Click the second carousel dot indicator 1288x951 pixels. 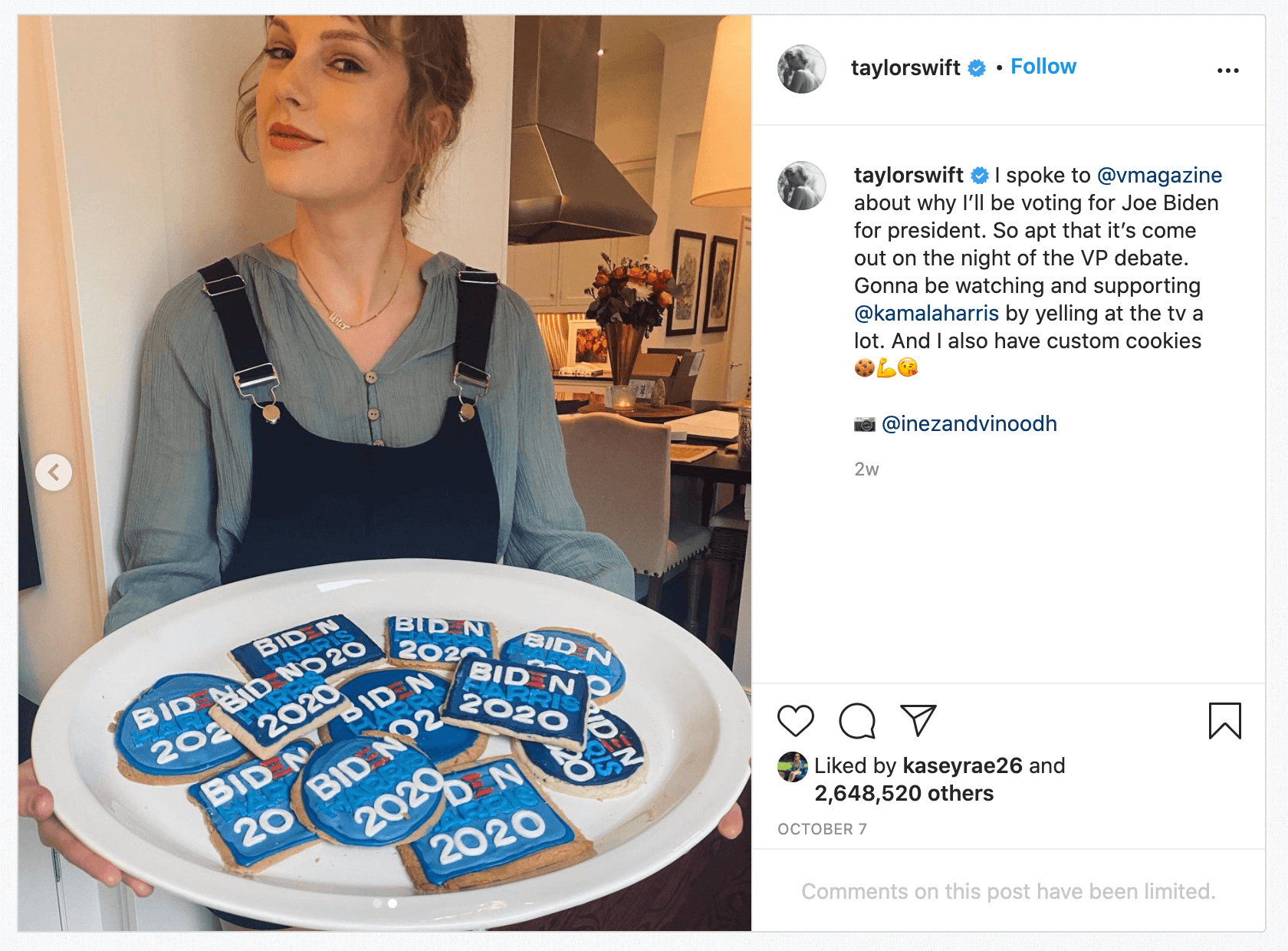pyautogui.click(x=393, y=903)
